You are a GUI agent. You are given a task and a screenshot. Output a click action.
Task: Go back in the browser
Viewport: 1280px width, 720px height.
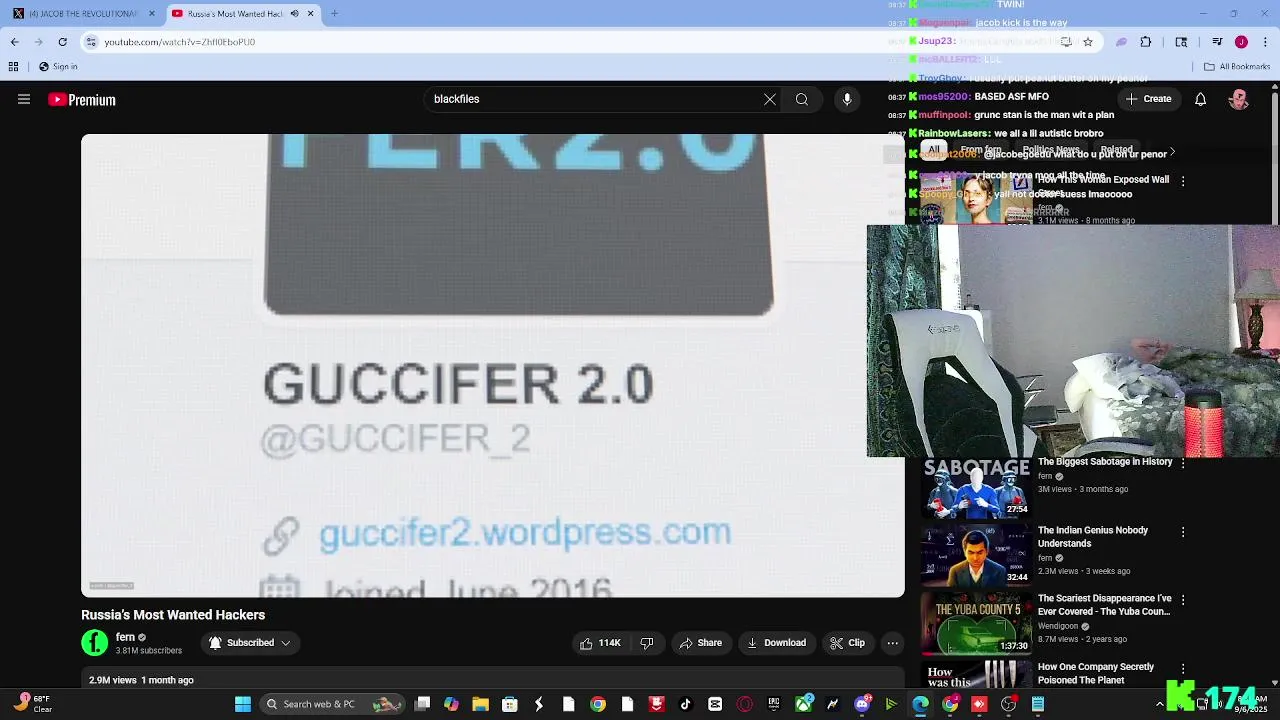(x=14, y=42)
